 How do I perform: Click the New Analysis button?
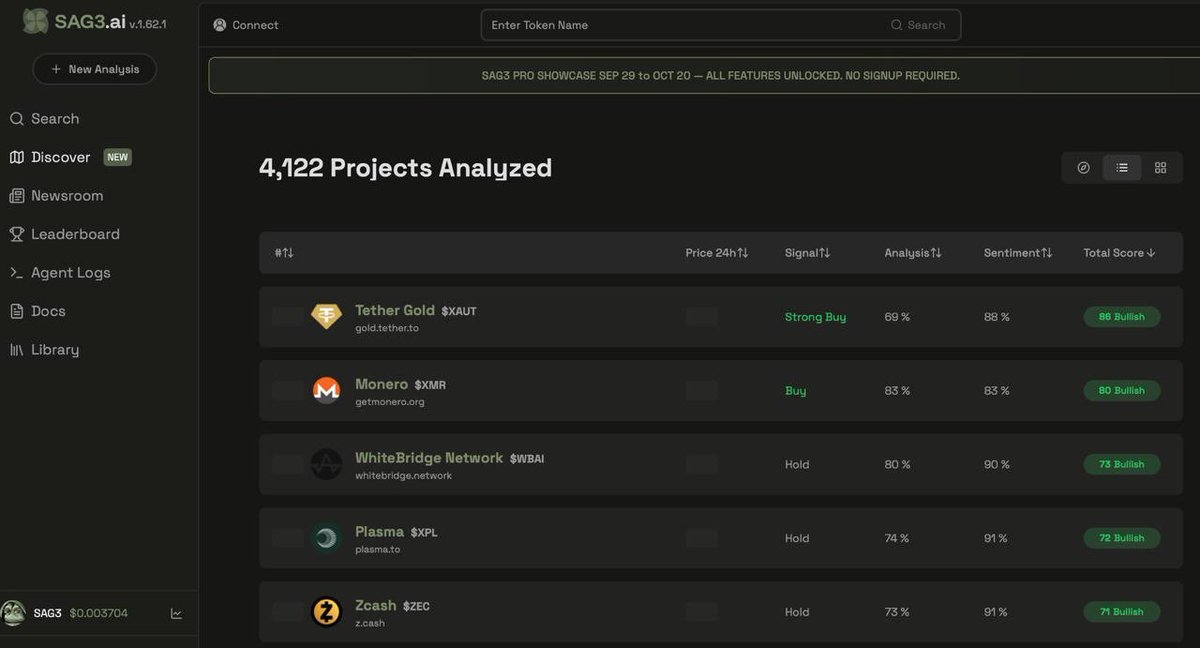(x=95, y=69)
